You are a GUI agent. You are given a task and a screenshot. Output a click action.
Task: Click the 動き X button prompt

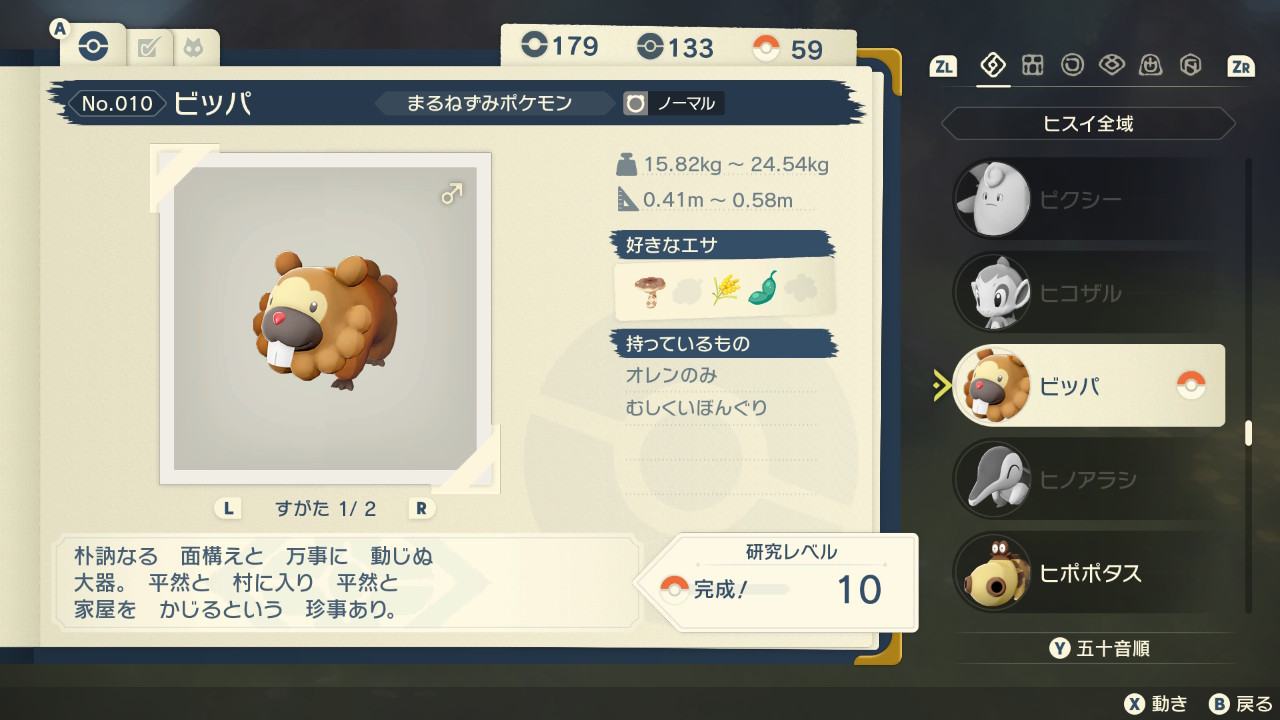coord(1155,703)
